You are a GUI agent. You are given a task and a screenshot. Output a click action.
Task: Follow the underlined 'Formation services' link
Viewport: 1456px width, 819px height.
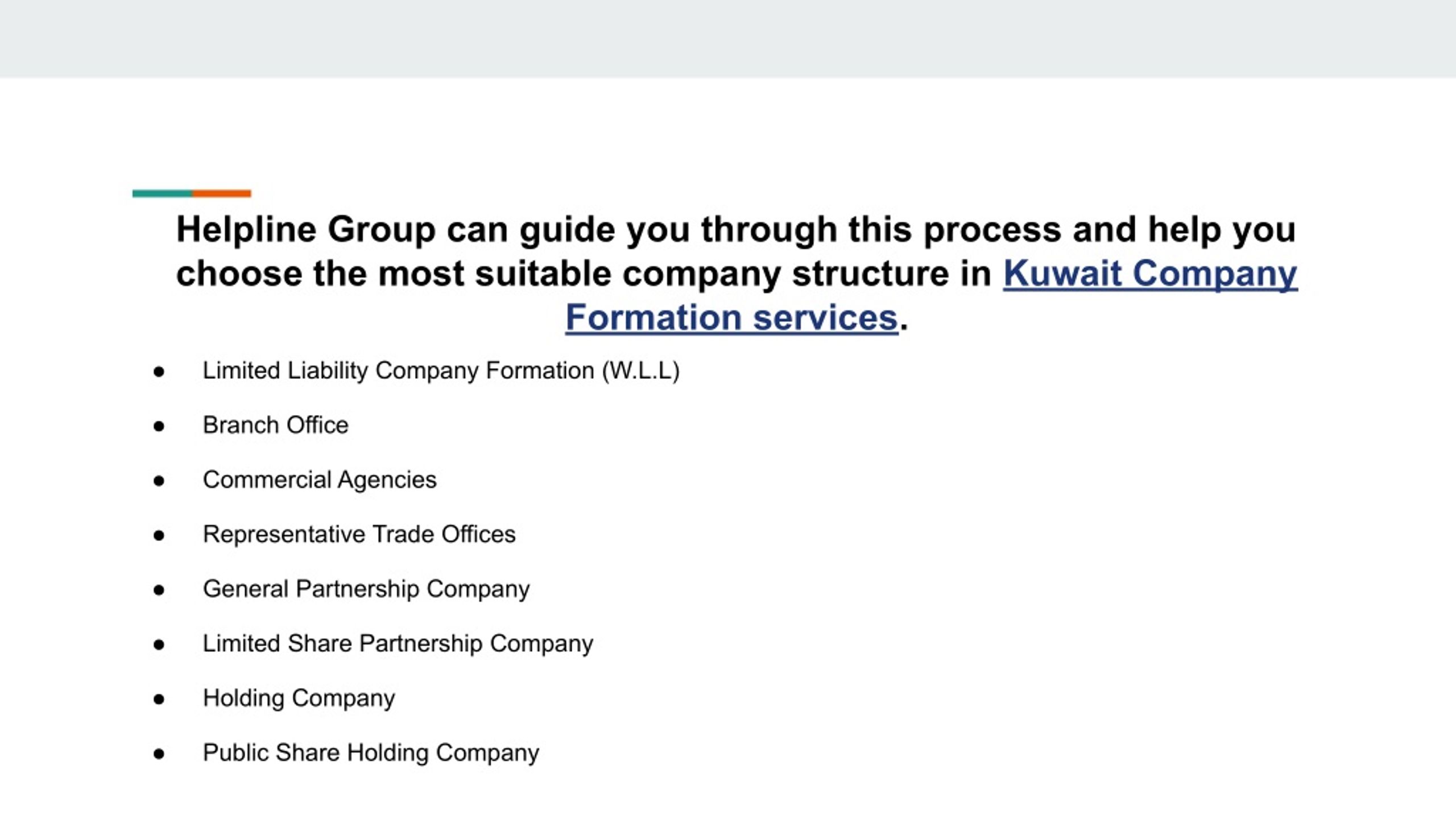[731, 317]
